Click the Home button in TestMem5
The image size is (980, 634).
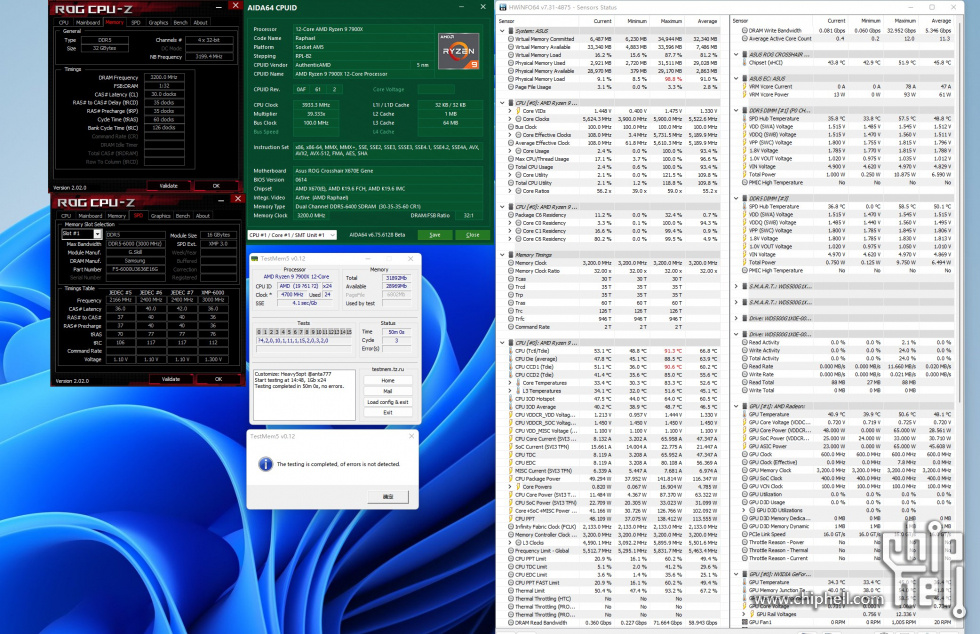click(x=388, y=380)
